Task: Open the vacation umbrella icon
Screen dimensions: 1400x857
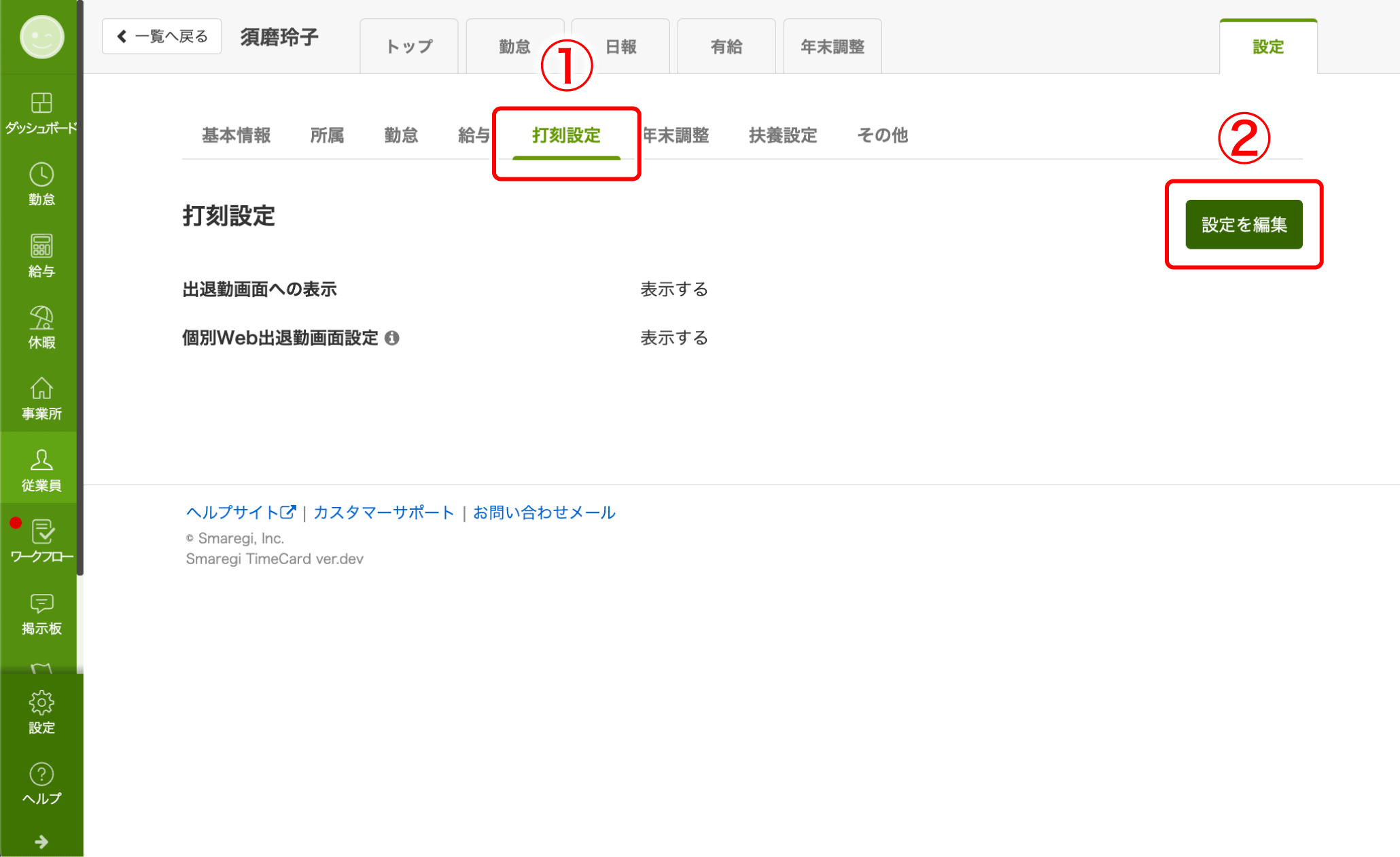Action: click(41, 318)
